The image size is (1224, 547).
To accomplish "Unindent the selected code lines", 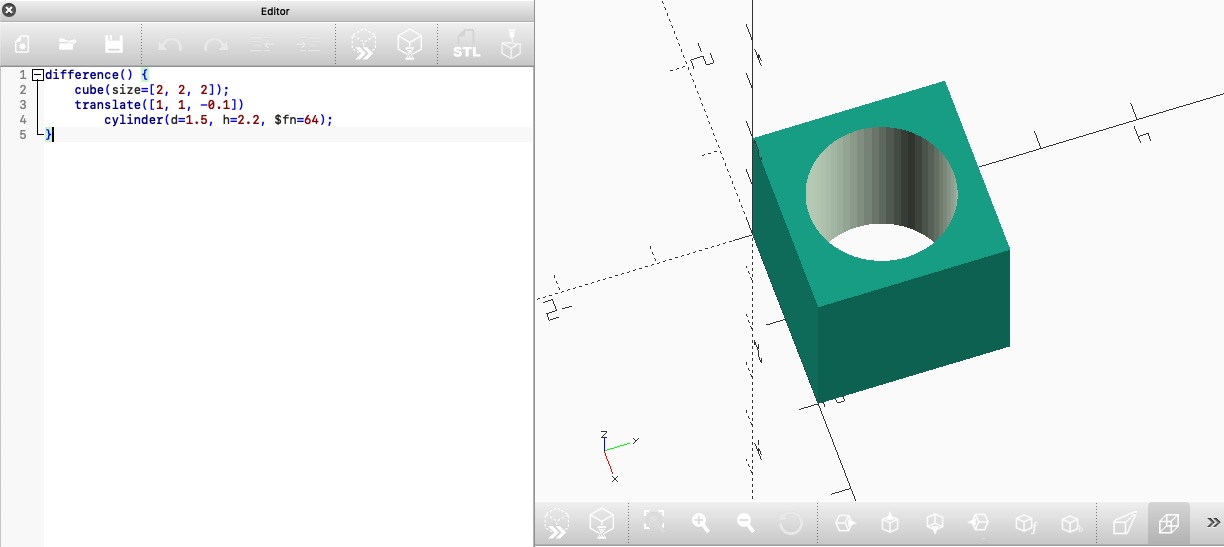I will tap(262, 45).
